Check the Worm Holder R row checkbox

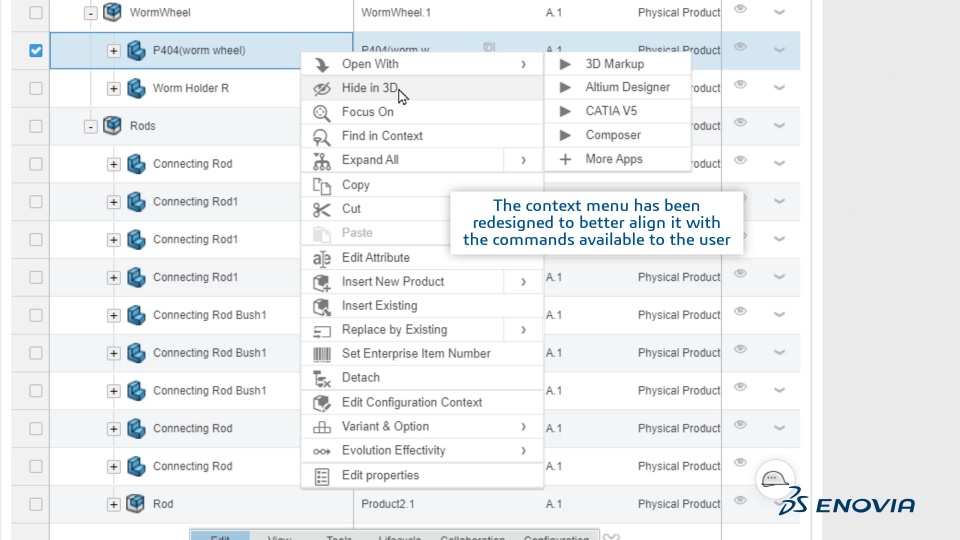point(36,88)
